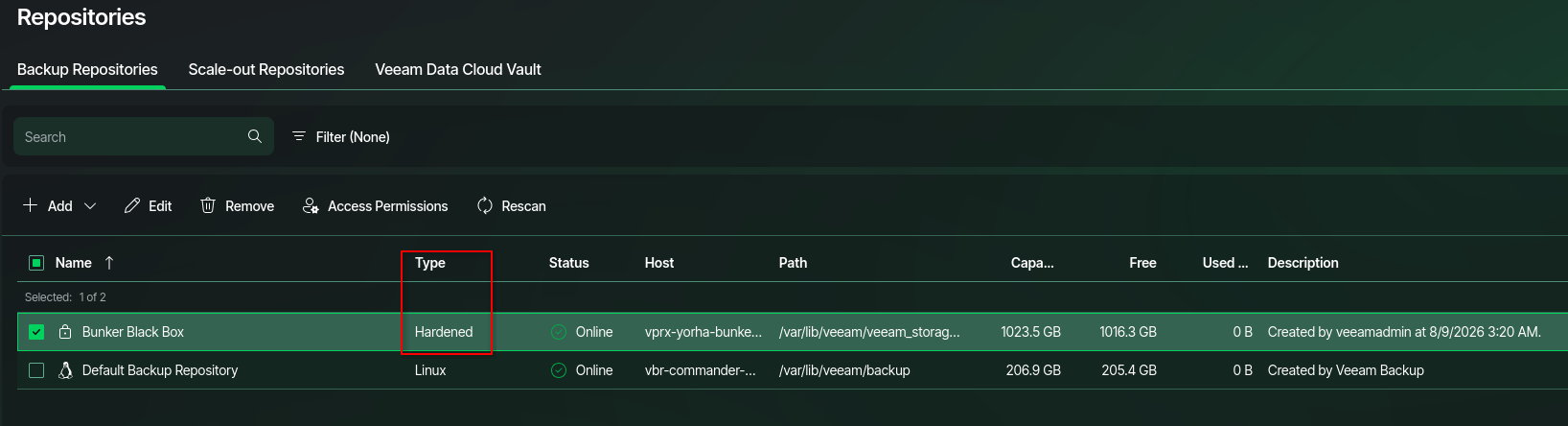
Task: Sort by the Capa... column header
Action: click(x=1032, y=263)
